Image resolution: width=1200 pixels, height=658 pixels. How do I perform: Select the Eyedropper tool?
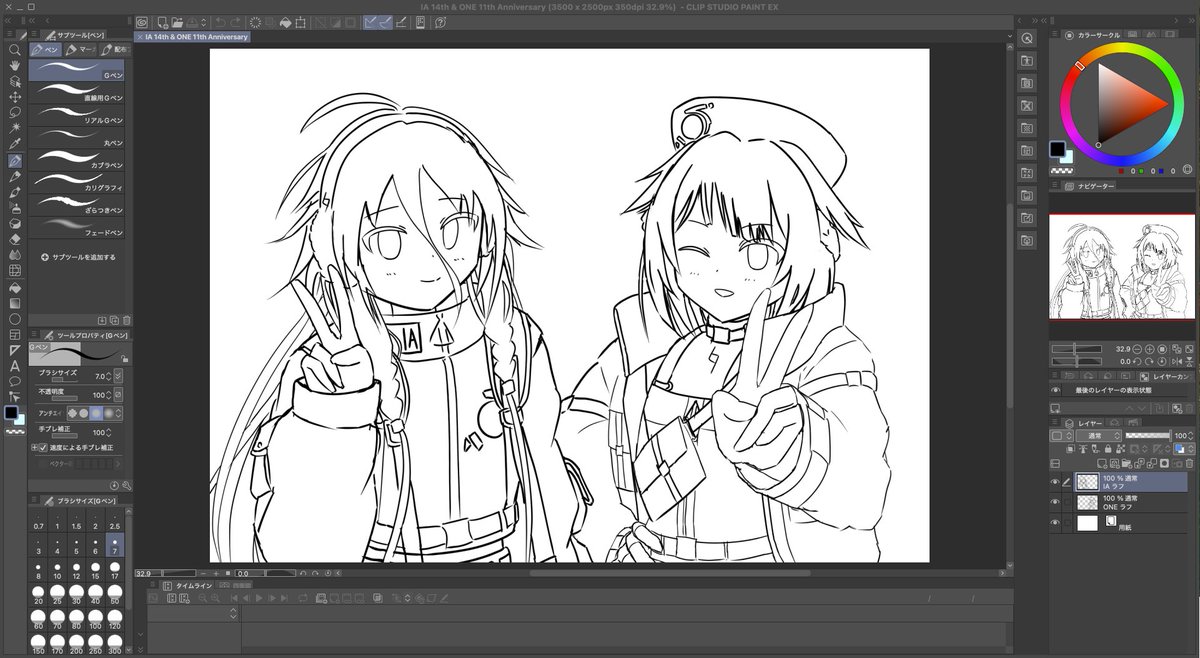click(x=15, y=143)
